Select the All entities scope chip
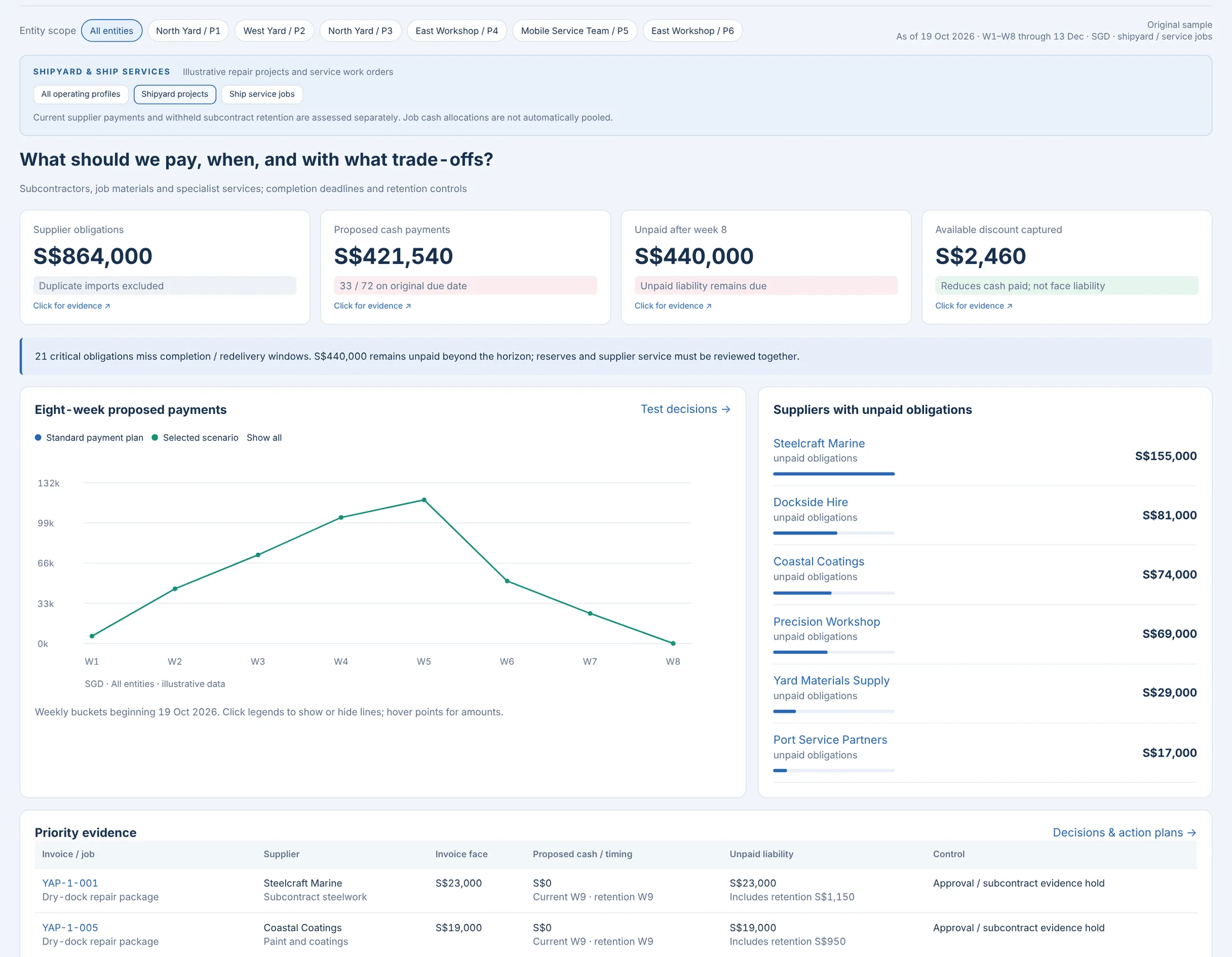 (111, 30)
